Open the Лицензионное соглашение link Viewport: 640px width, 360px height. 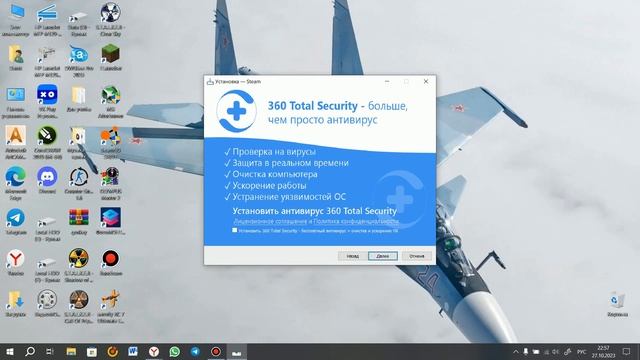(x=270, y=221)
